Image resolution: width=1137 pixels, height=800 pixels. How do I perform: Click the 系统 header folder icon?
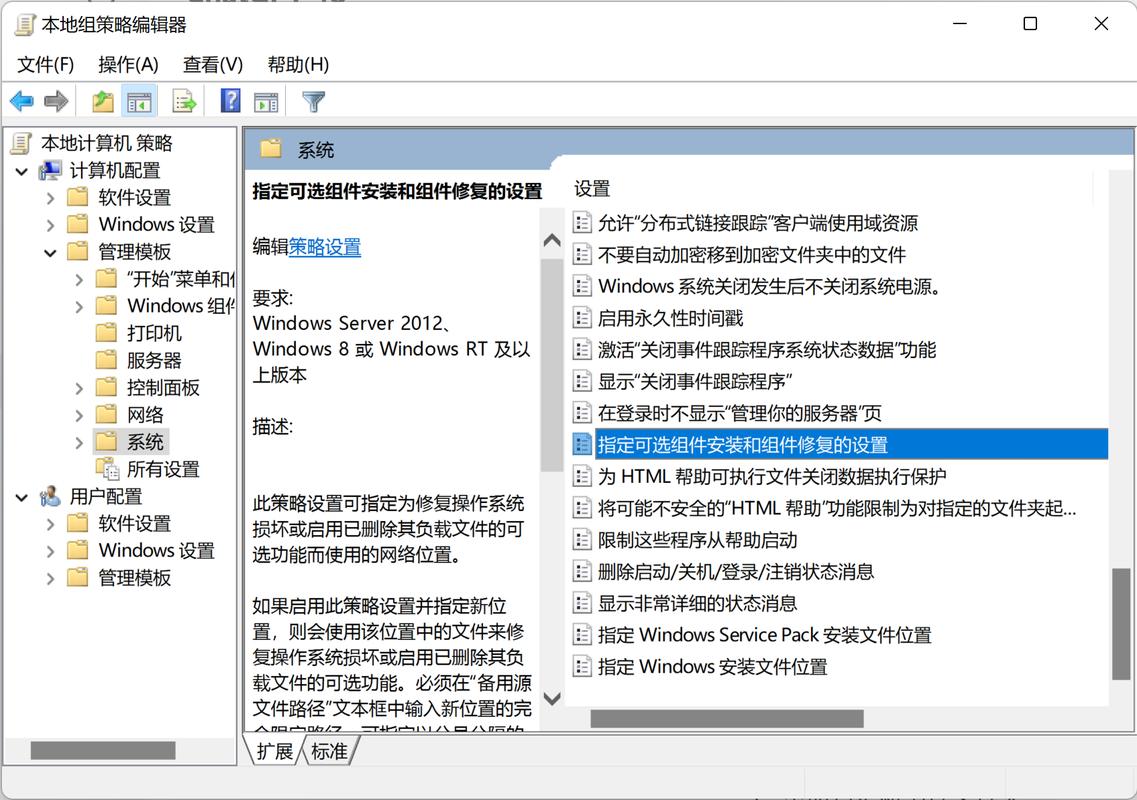(271, 149)
